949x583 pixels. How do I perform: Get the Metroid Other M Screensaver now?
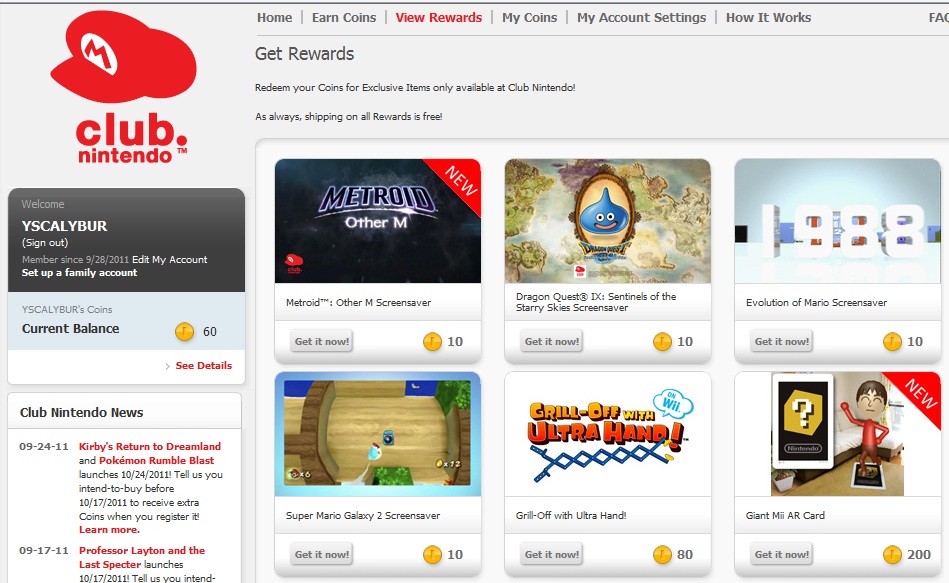(322, 341)
